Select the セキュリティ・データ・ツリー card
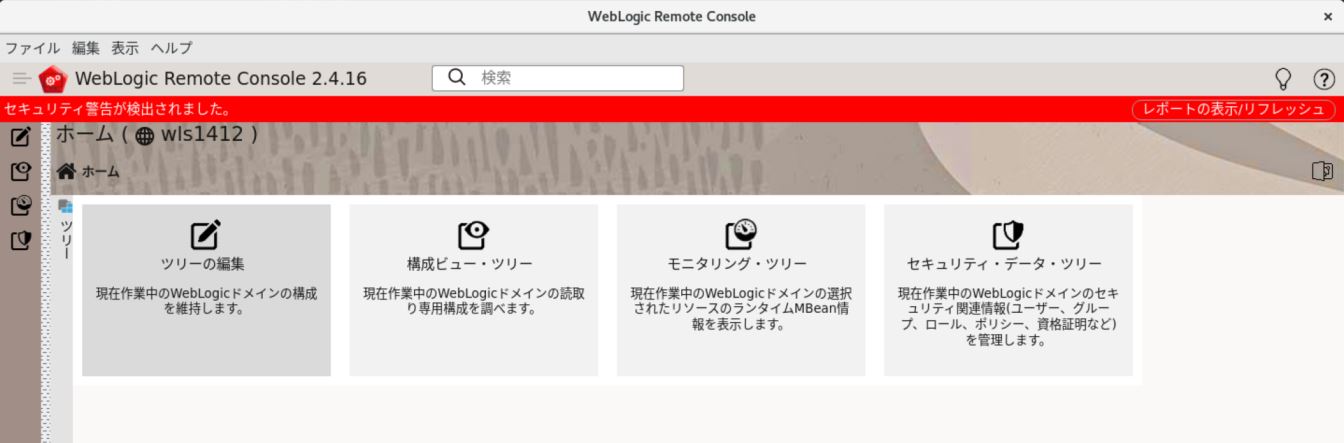The height and width of the screenshot is (443, 1344). coord(1008,290)
